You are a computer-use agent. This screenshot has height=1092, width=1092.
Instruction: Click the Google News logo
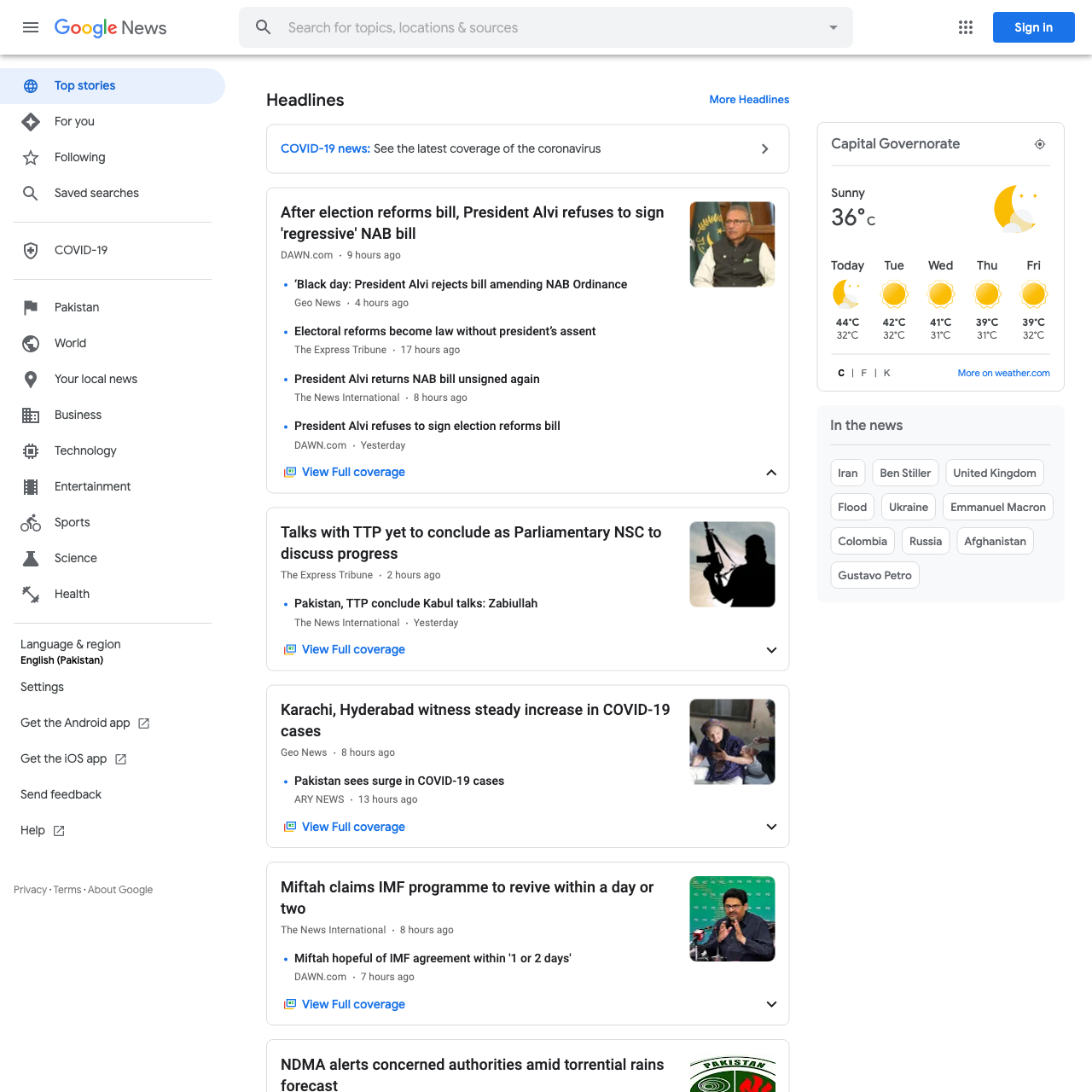111,27
